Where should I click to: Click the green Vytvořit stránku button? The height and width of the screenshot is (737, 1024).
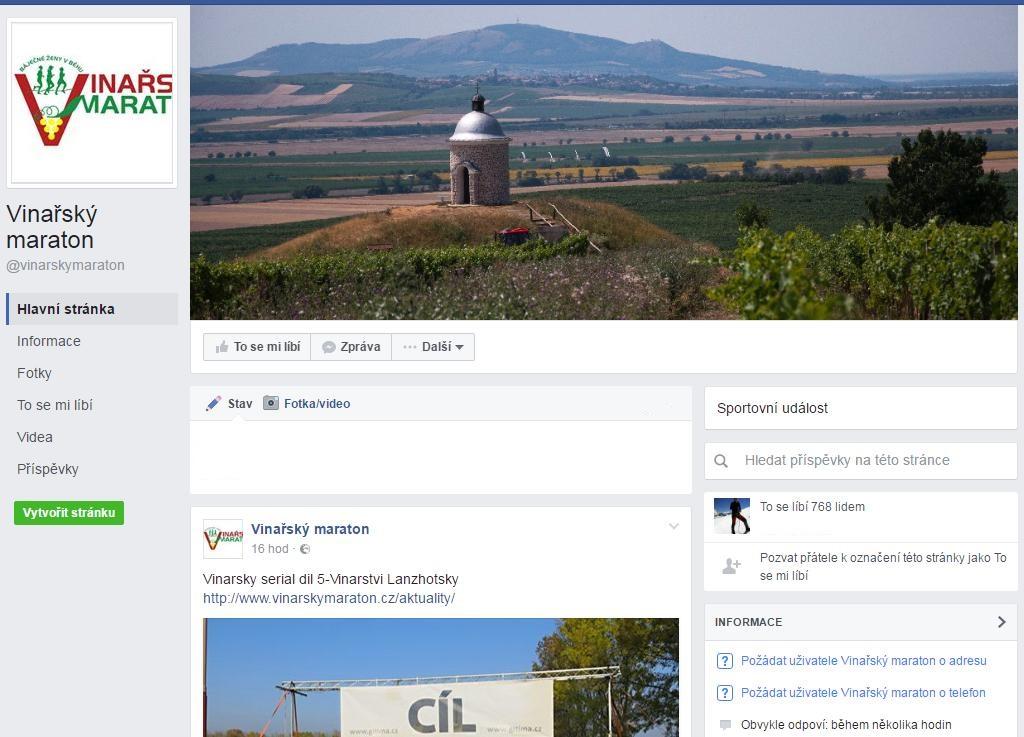coord(69,512)
